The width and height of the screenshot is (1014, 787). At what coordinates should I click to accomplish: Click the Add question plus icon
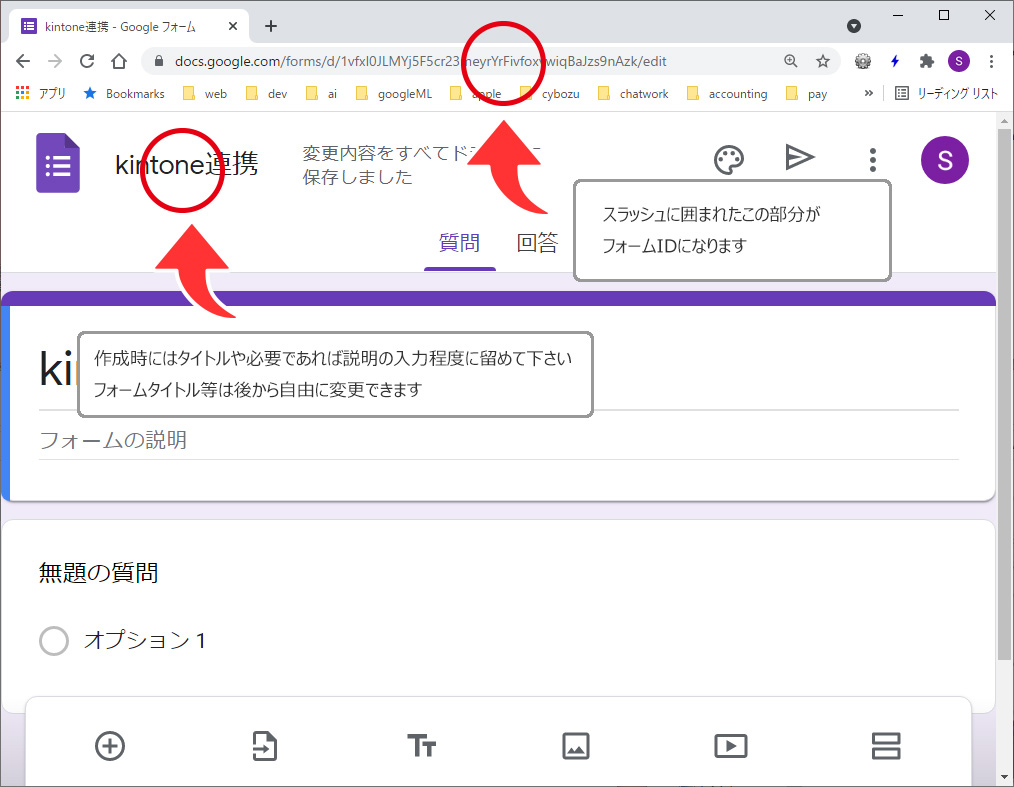(x=110, y=746)
